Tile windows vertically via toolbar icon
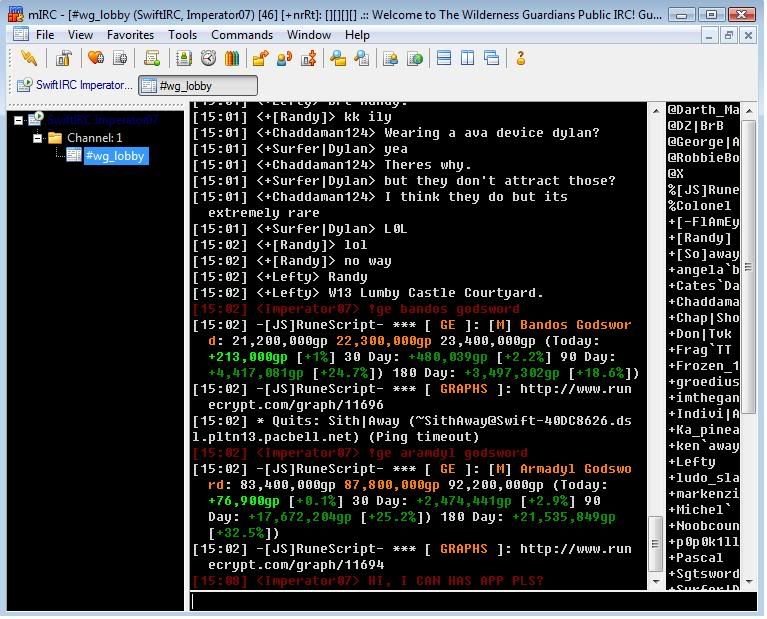This screenshot has height=619, width=767. [x=468, y=58]
